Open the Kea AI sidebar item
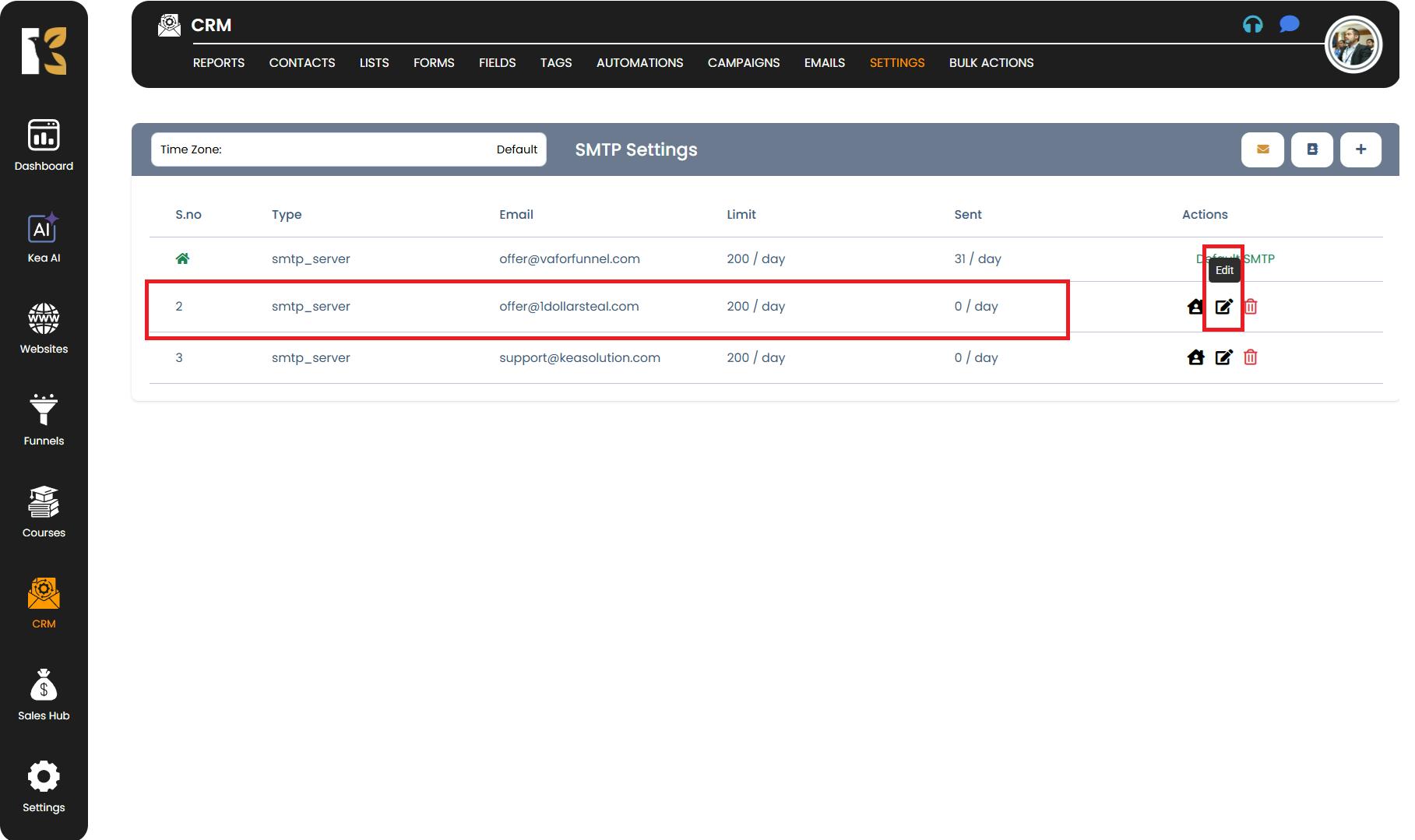Viewport: 1415px width, 840px height. (44, 238)
